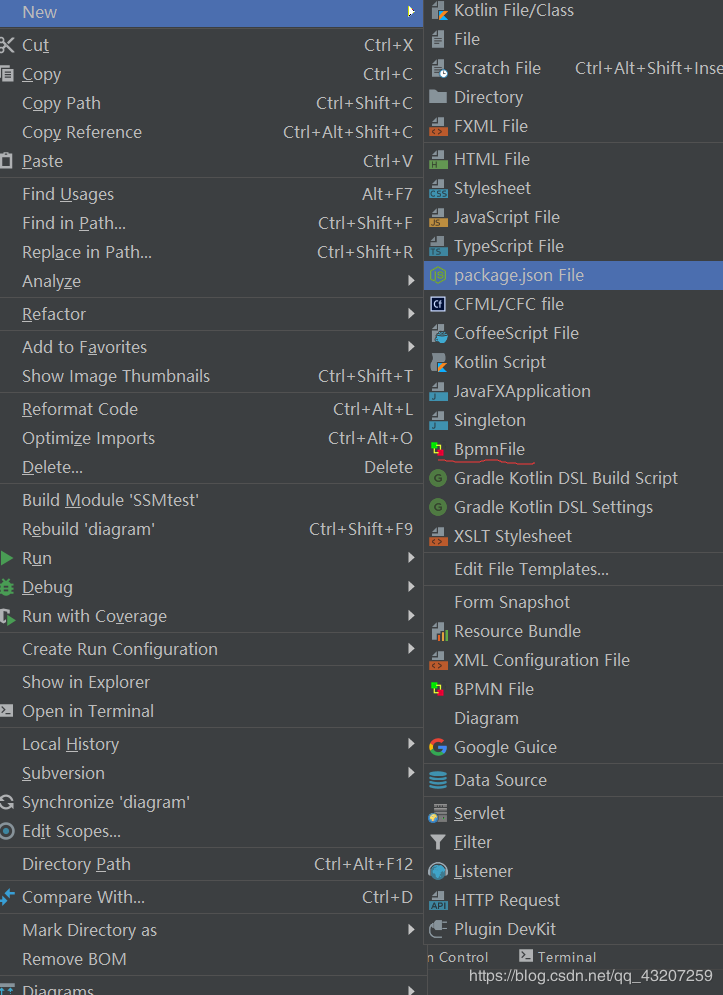This screenshot has width=723, height=995.
Task: Expand the Refactor submenu arrow
Action: 411,314
